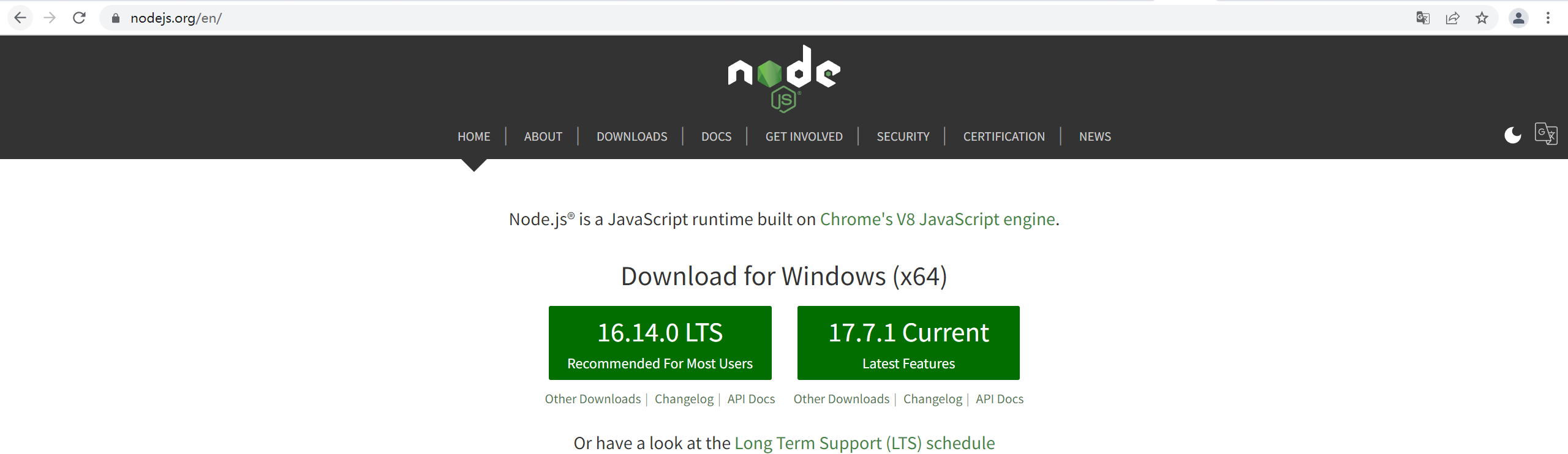
Task: Open DOCS in navigation
Action: [x=716, y=136]
